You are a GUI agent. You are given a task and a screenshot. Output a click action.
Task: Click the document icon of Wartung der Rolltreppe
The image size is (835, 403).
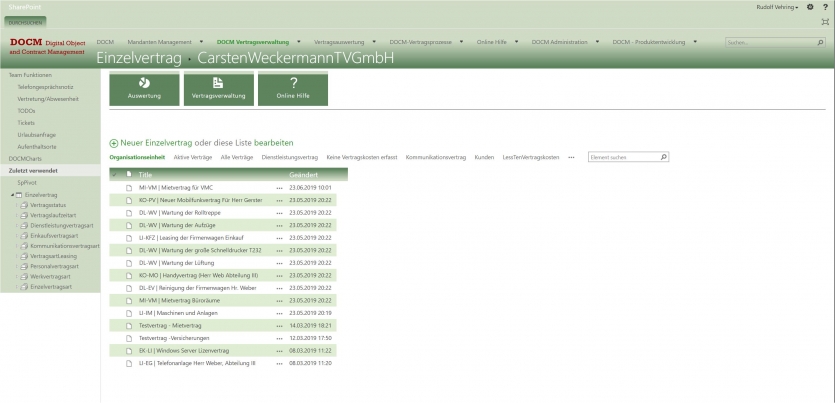(x=128, y=212)
